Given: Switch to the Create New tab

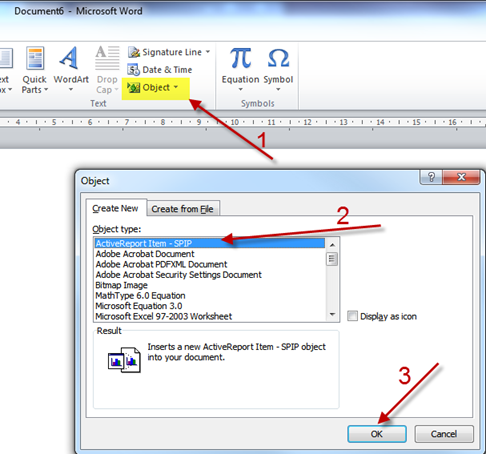Looking at the screenshot, I should click(115, 208).
